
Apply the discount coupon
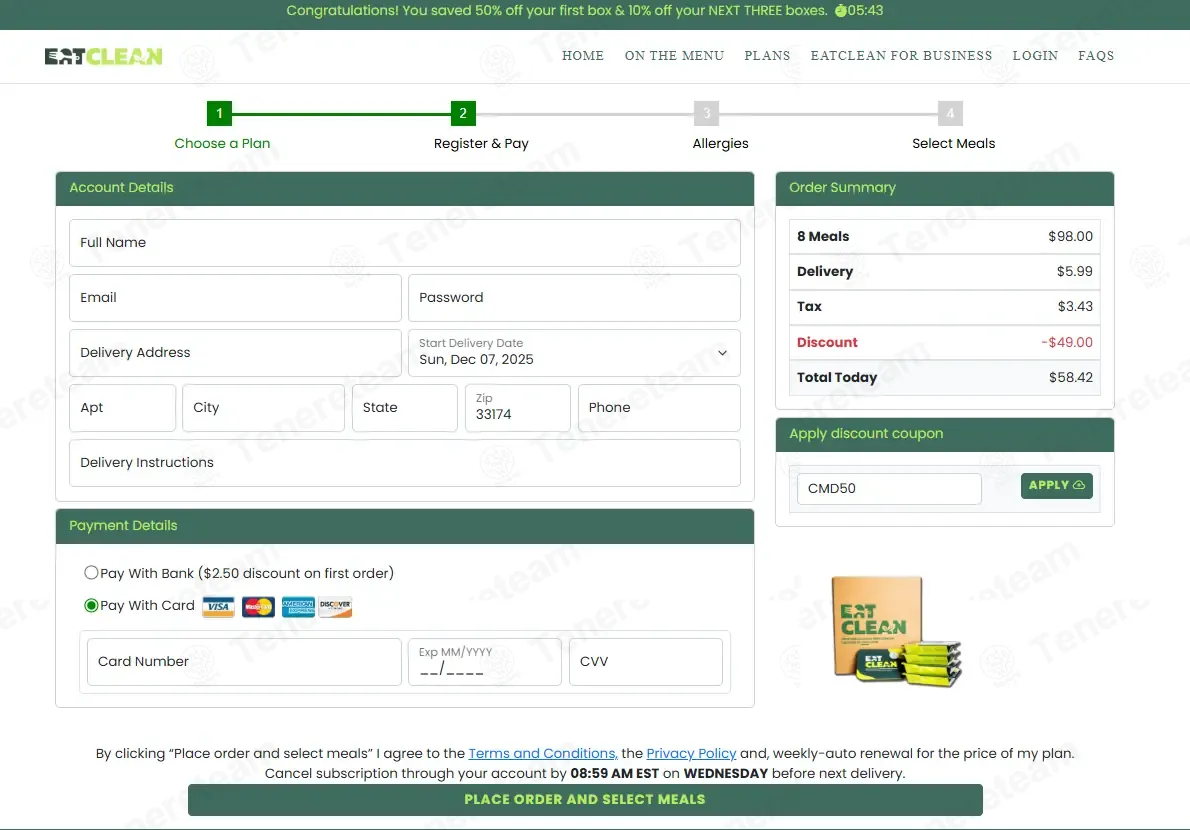tap(1056, 486)
